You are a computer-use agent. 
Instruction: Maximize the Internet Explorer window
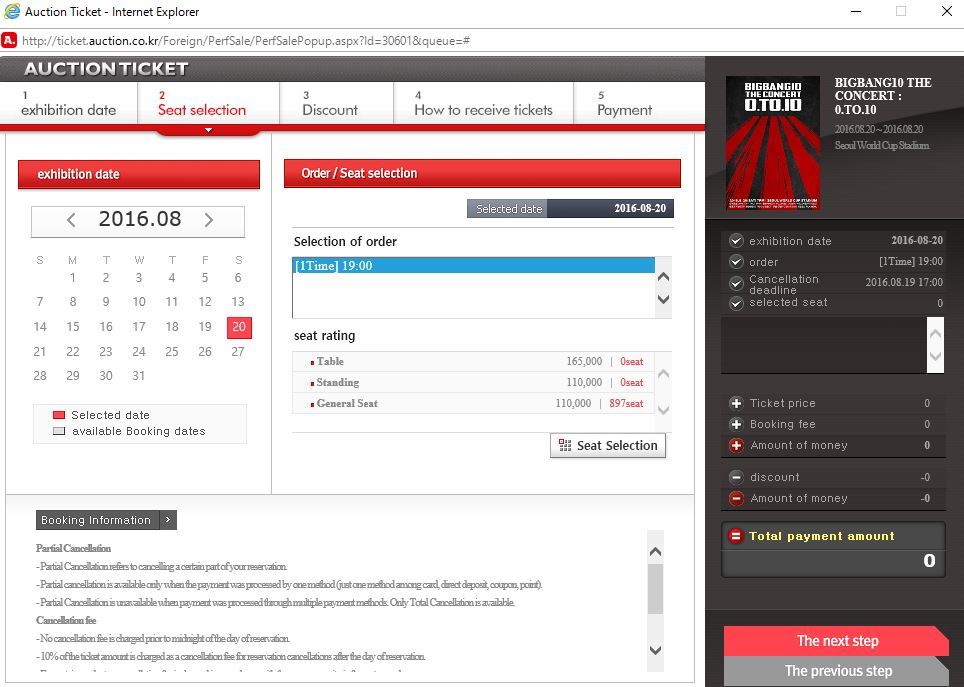coord(901,11)
